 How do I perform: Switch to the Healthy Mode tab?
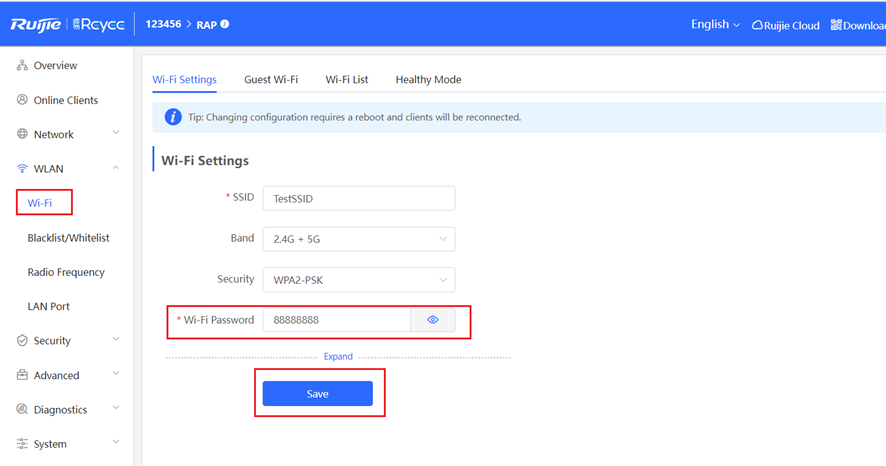(x=428, y=80)
